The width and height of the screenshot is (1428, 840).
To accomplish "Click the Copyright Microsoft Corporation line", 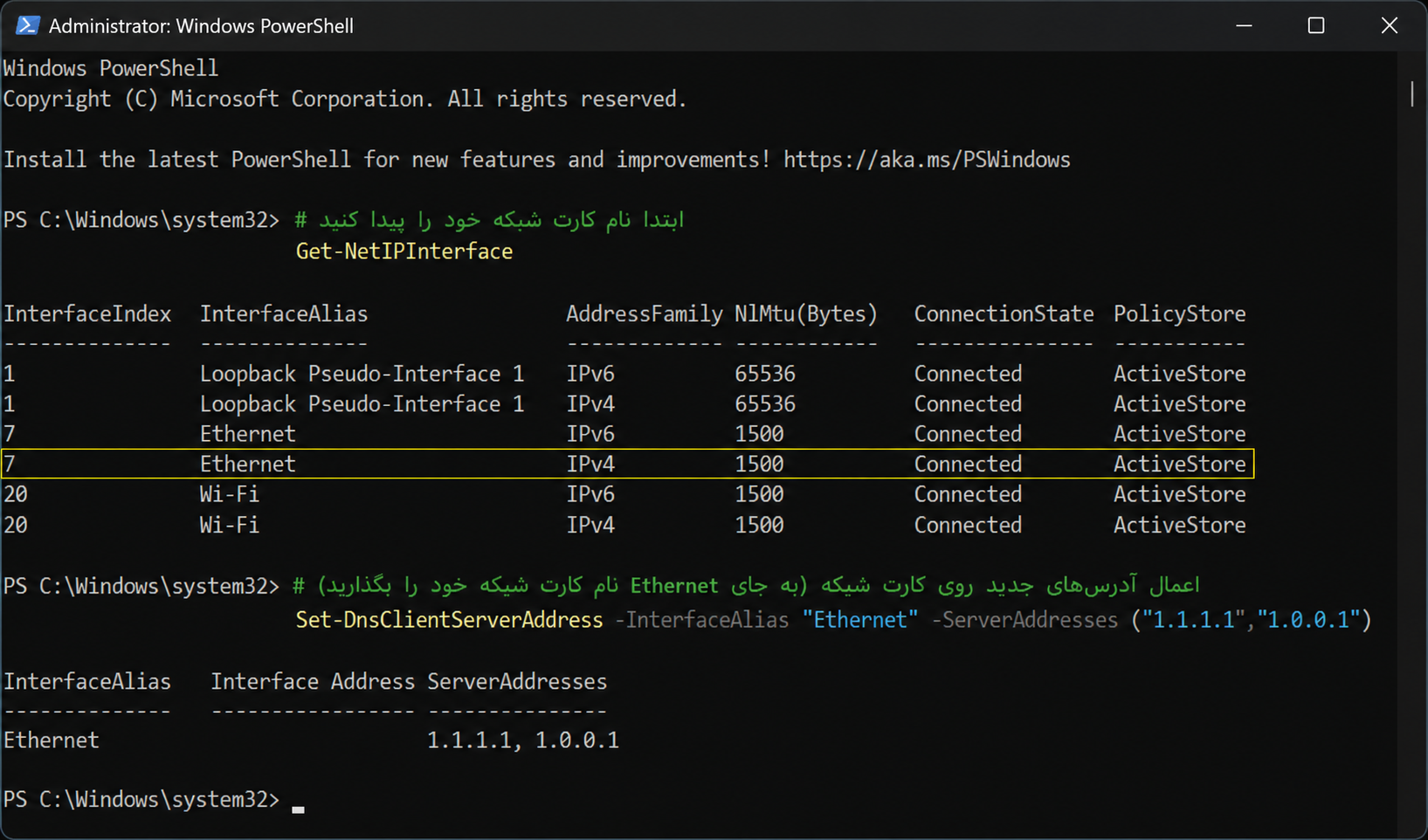I will (345, 100).
